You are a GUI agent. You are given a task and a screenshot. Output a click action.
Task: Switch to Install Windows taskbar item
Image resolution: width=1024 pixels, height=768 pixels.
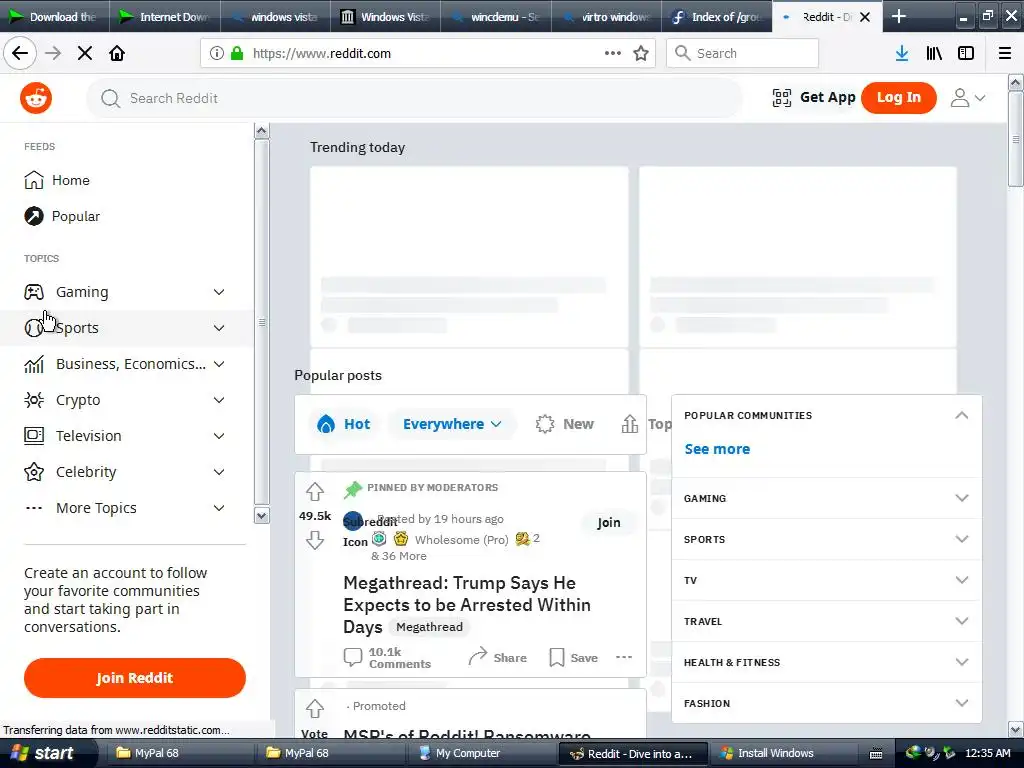point(782,753)
